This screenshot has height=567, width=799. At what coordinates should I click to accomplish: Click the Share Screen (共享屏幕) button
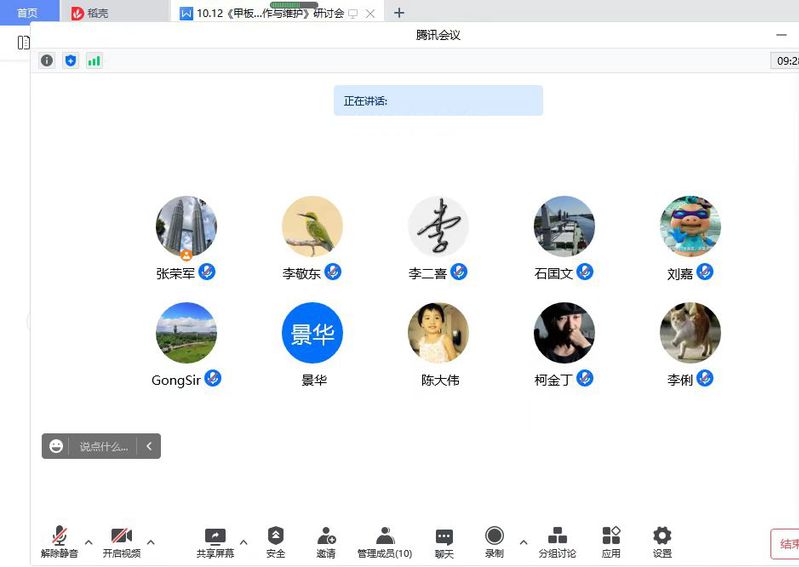[x=215, y=541]
